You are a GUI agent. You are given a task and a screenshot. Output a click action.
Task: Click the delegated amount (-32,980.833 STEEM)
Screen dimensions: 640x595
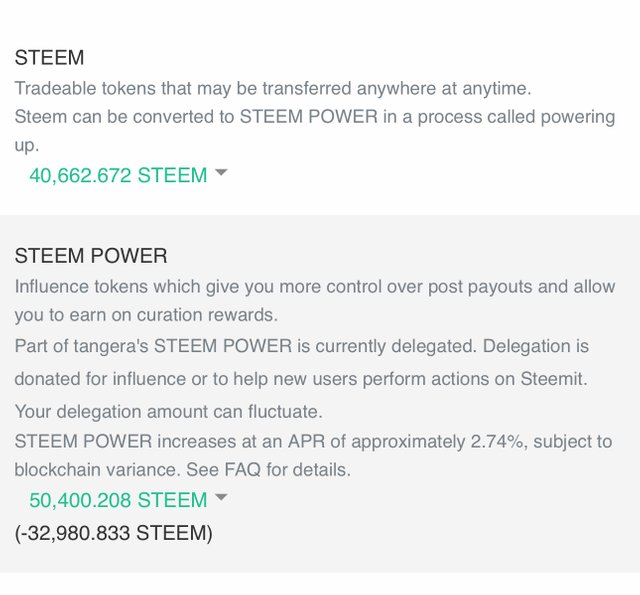113,533
